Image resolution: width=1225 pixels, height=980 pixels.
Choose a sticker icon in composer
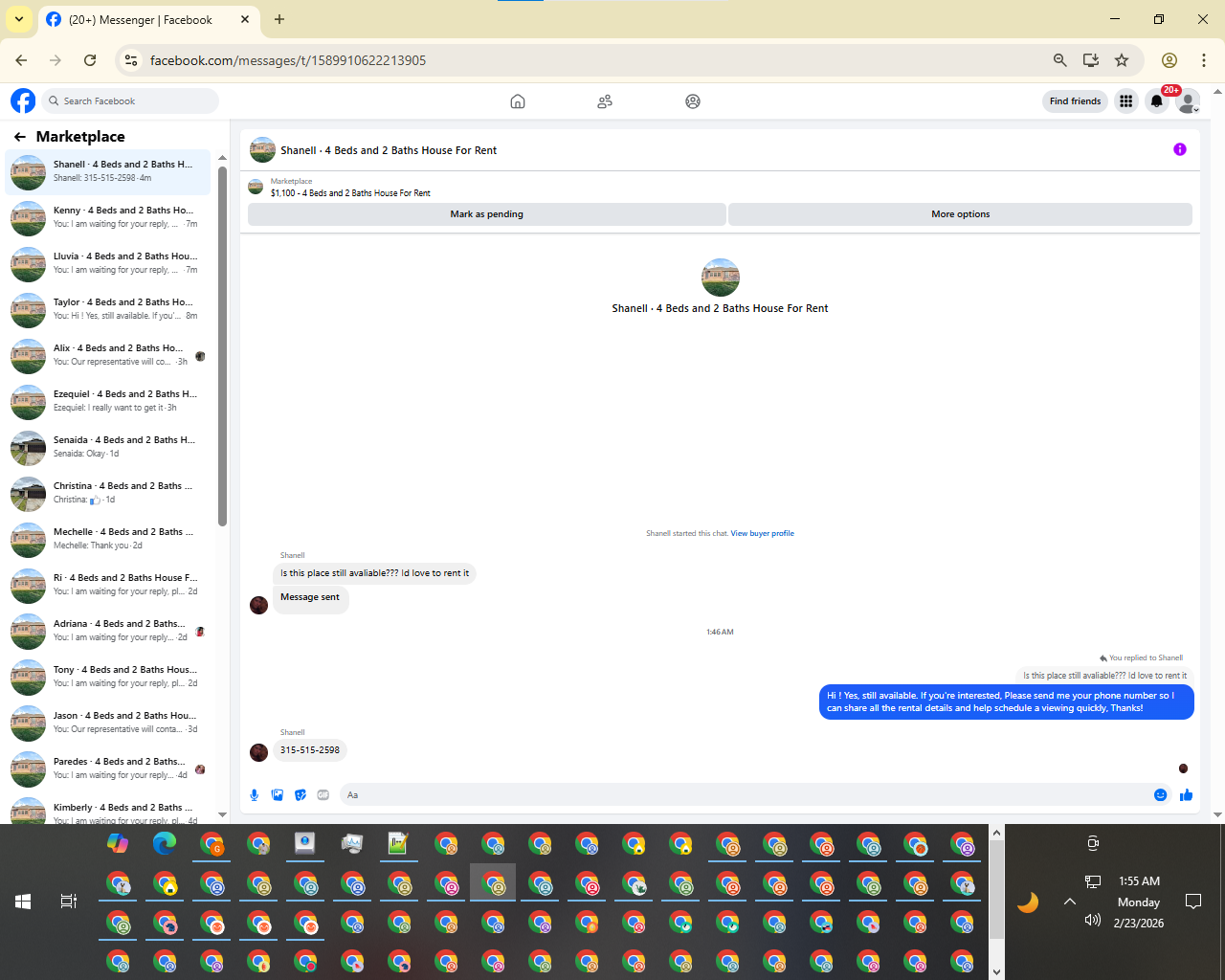pyautogui.click(x=301, y=795)
